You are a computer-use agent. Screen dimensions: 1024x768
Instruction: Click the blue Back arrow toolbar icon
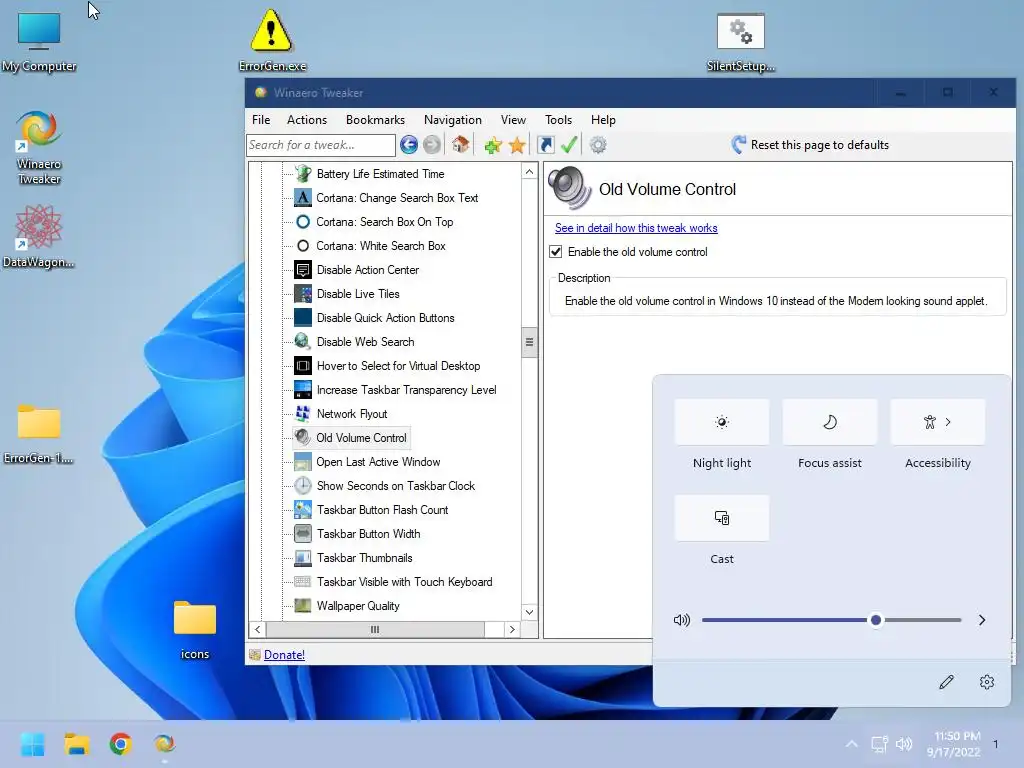tap(409, 144)
